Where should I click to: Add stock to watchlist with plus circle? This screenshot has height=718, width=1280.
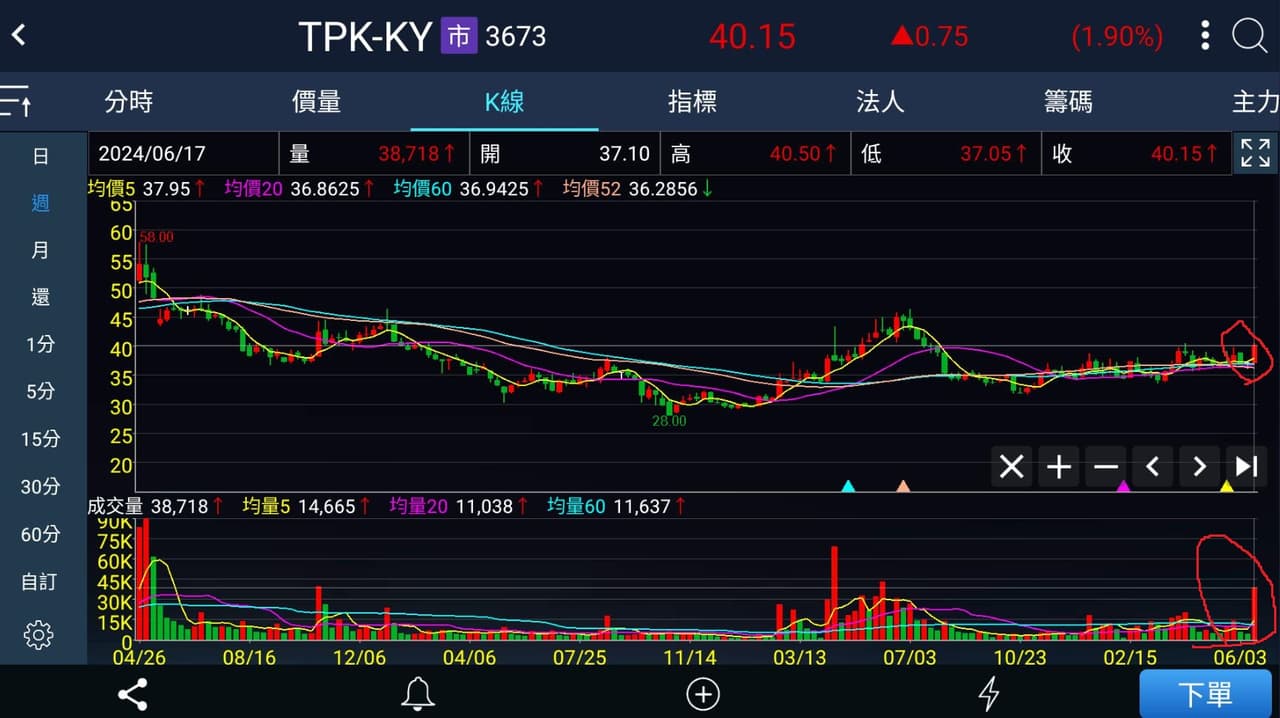point(703,694)
